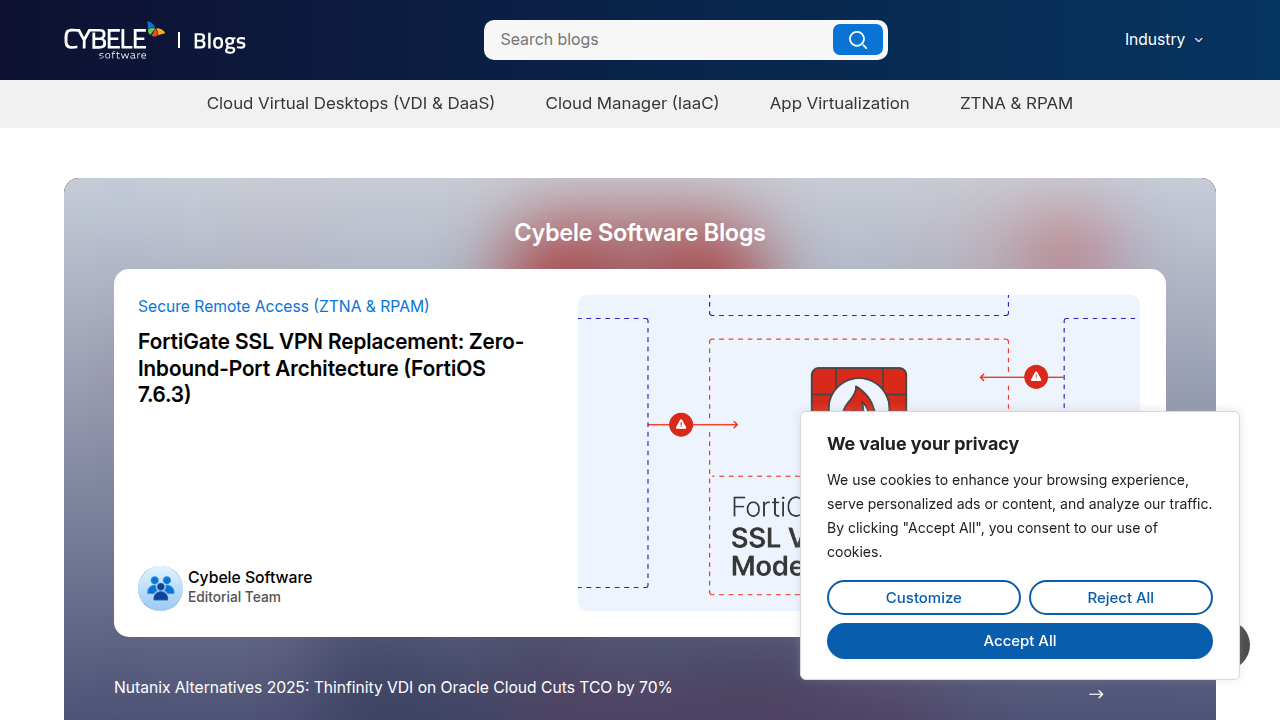This screenshot has height=720, width=1280.
Task: Click Accept All cookies button
Action: [x=1020, y=641]
